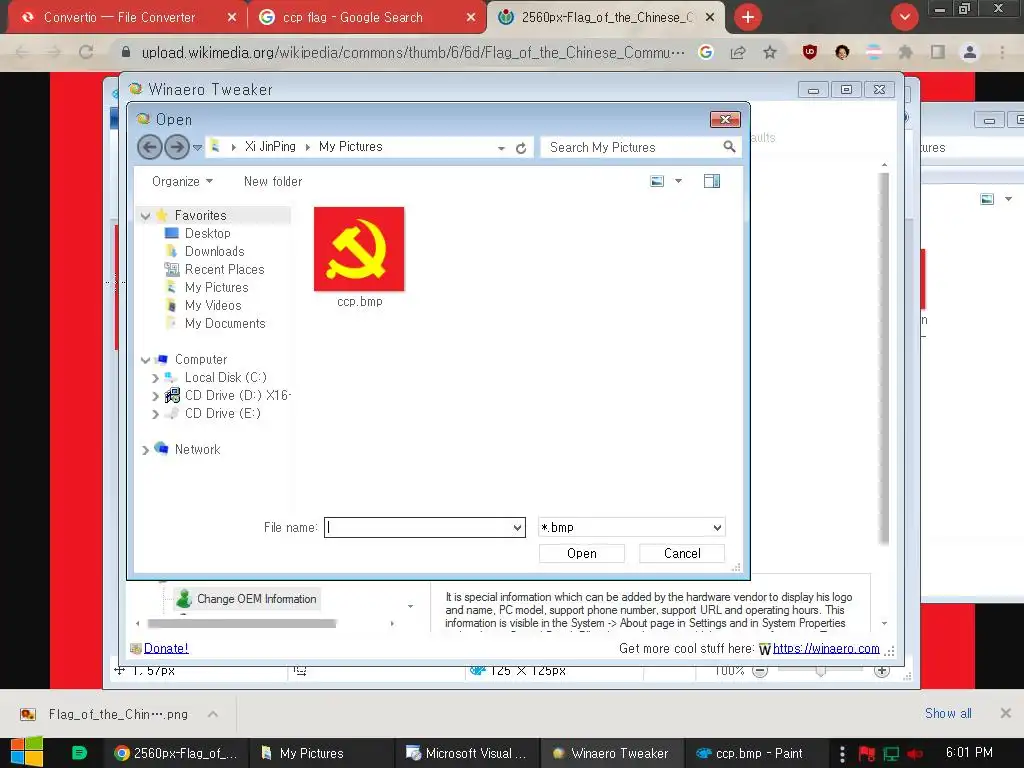
Task: Click Show all downloads
Action: (948, 713)
